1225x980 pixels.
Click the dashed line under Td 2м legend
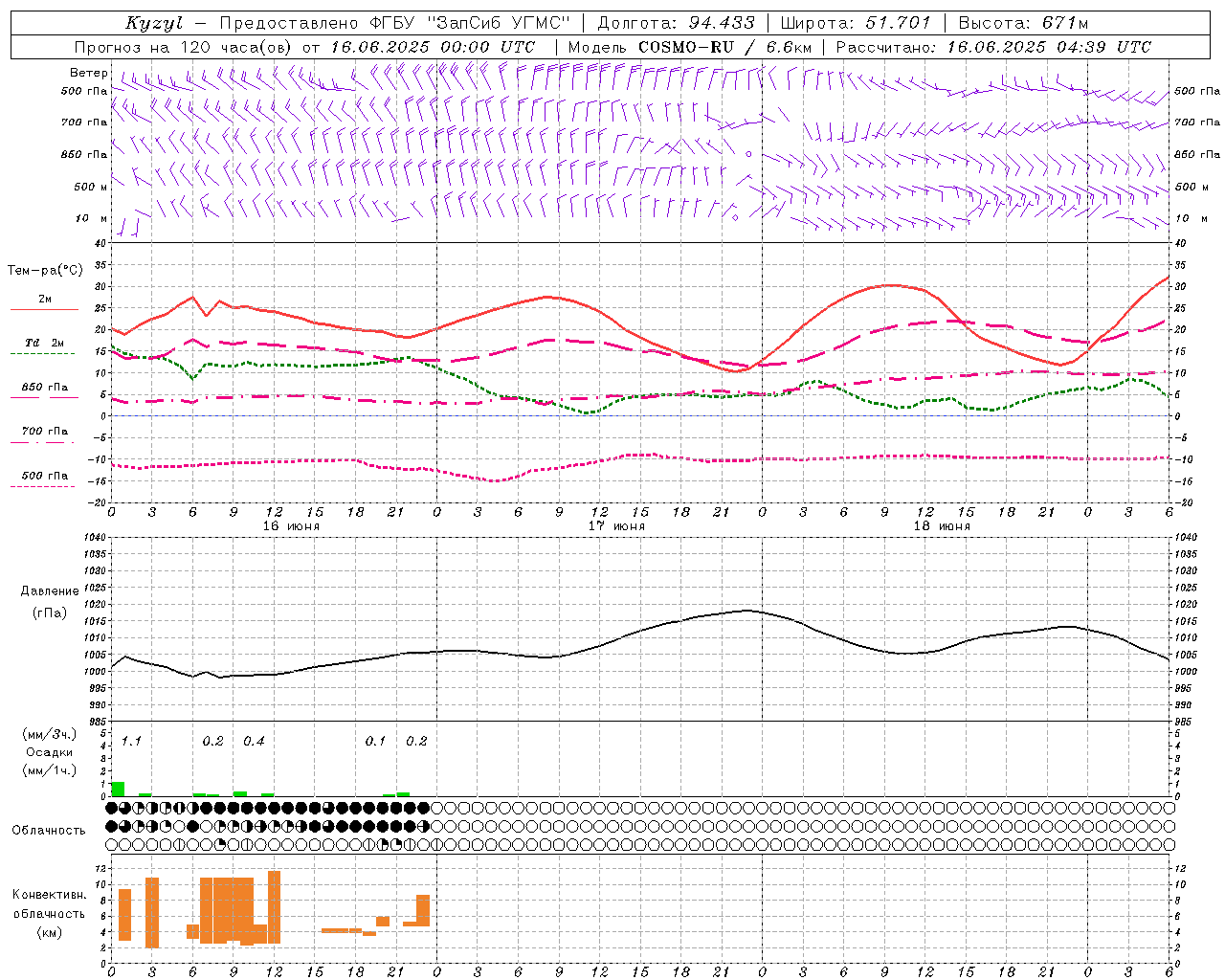pyautogui.click(x=43, y=354)
